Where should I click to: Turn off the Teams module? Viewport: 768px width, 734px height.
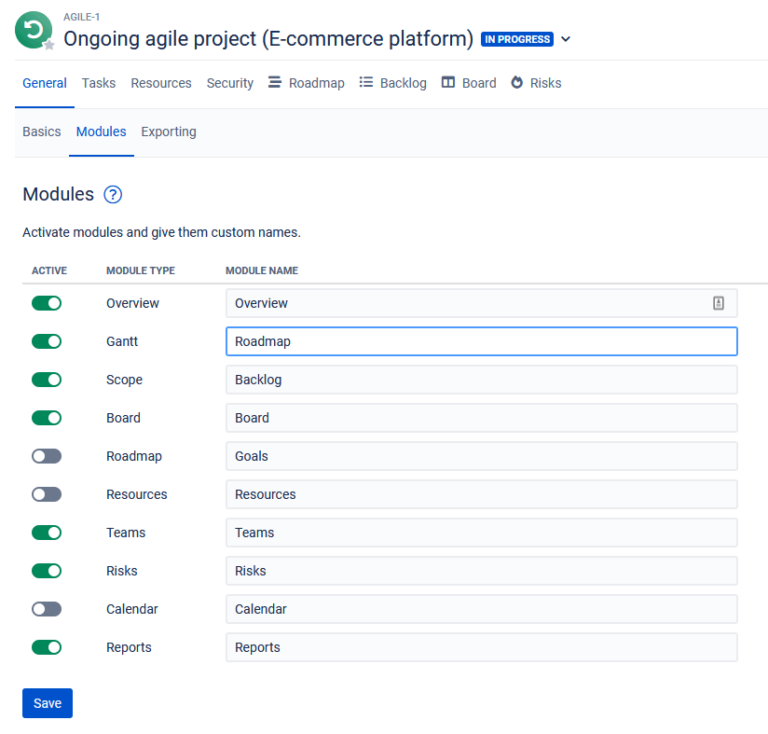point(47,532)
